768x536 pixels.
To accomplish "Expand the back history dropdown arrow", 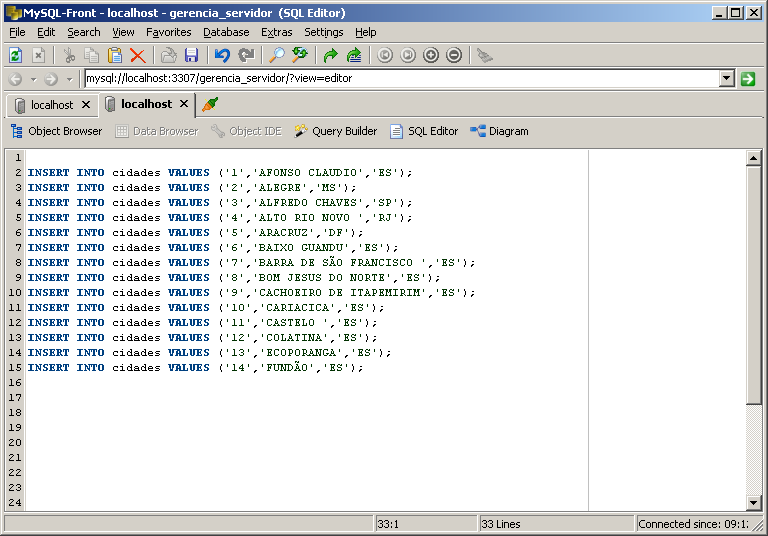I will pos(33,79).
